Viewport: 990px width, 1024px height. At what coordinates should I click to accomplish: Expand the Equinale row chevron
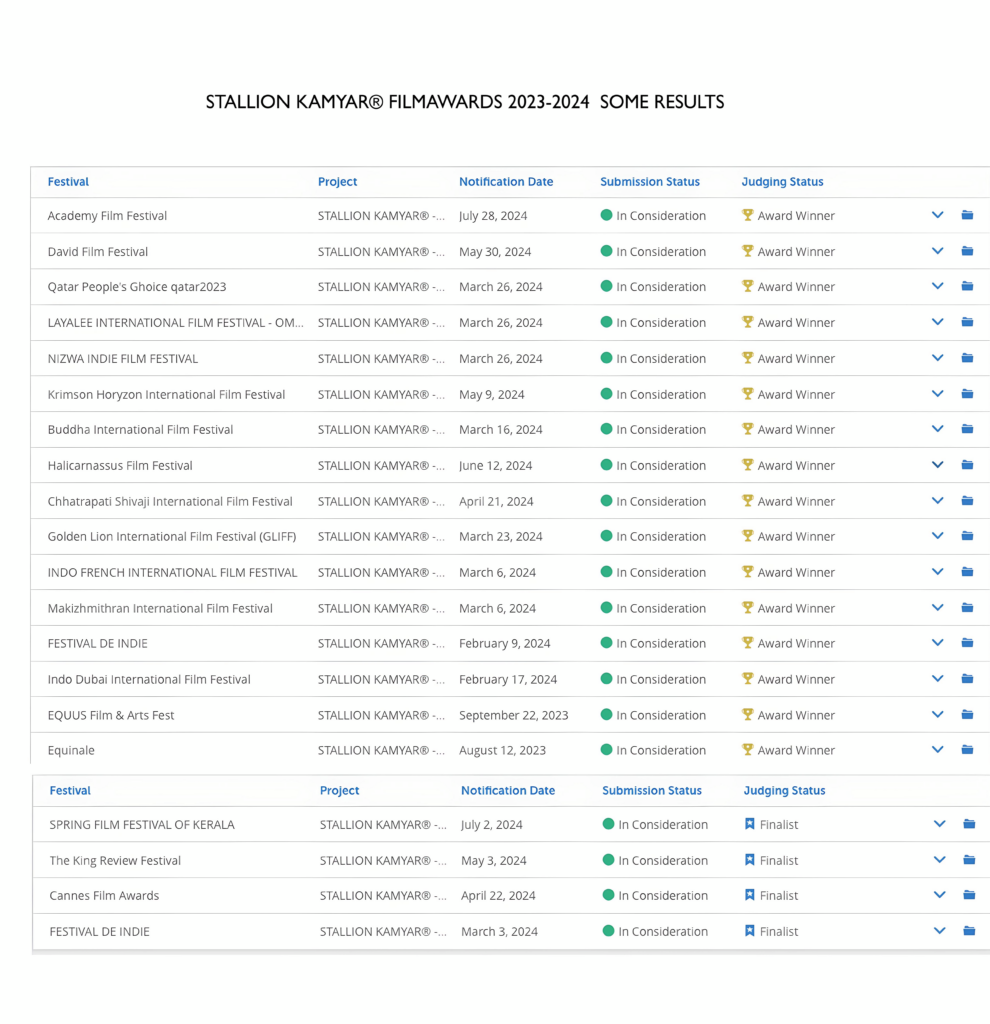[x=937, y=750]
